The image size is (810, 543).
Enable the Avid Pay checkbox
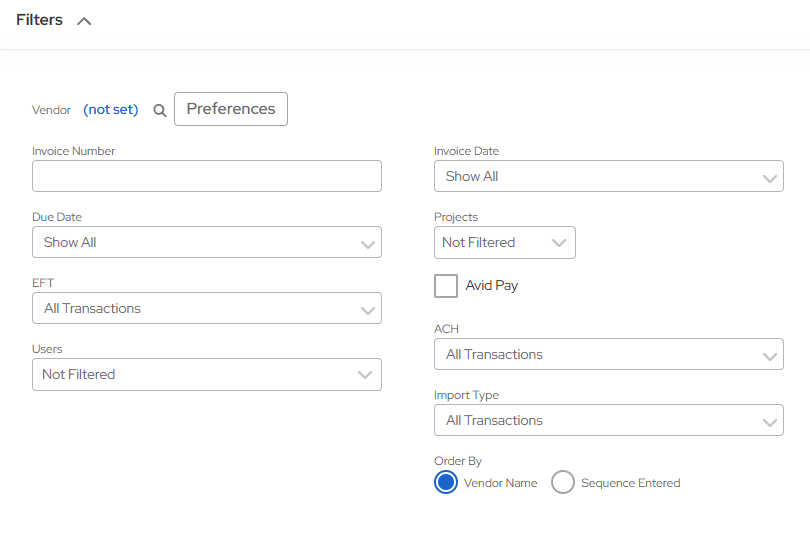click(446, 286)
